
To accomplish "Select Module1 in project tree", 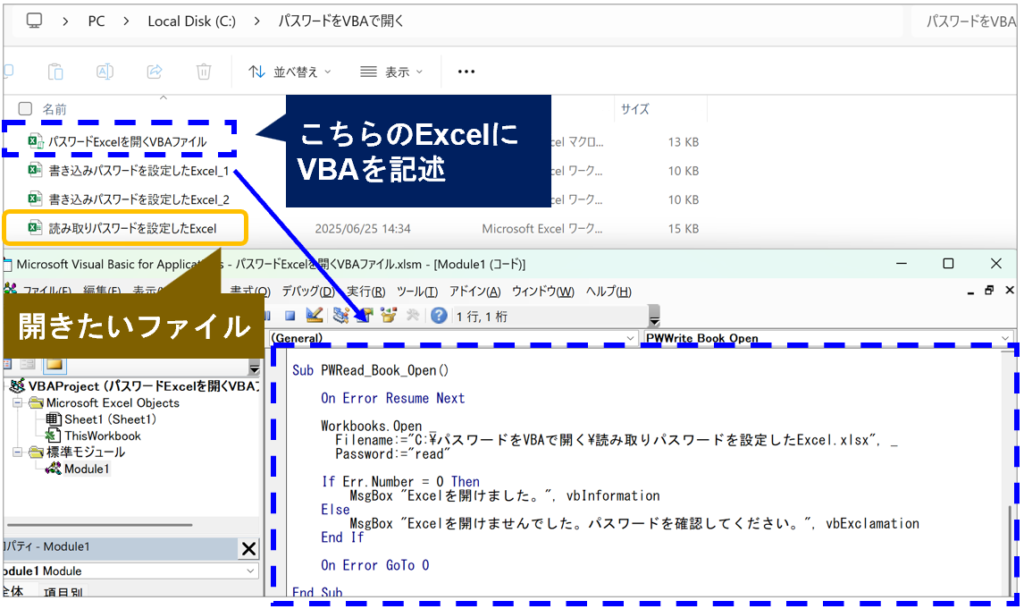I will (x=86, y=469).
